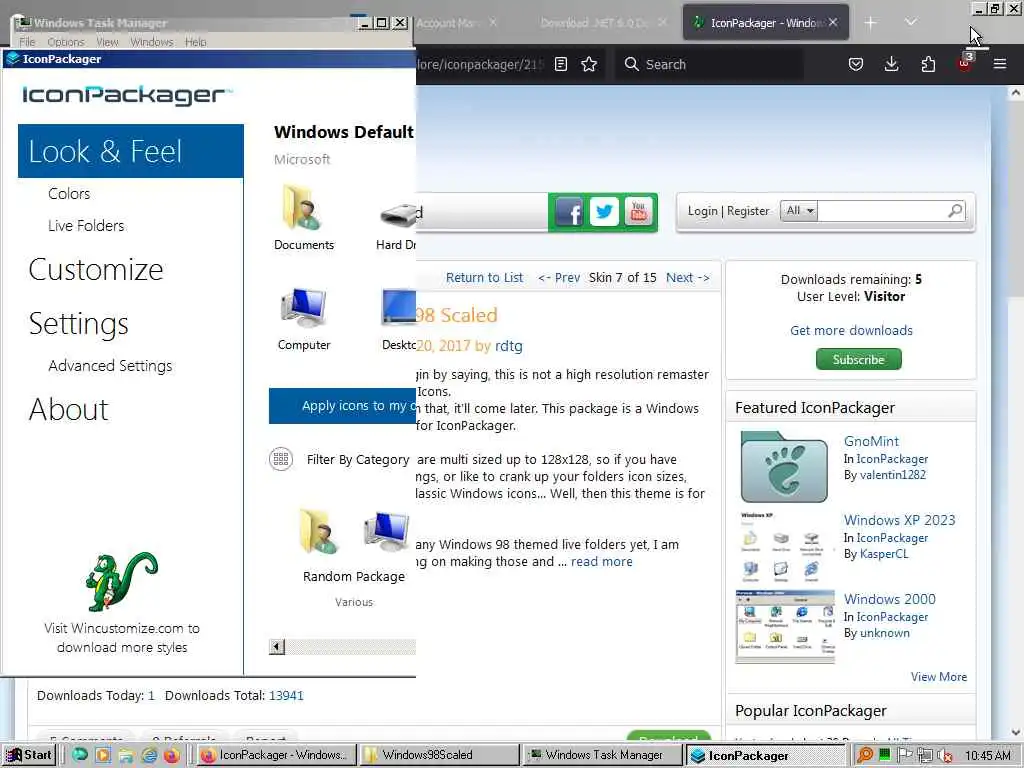The image size is (1024, 768).
Task: Open Task Manager File menu
Action: (x=27, y=42)
